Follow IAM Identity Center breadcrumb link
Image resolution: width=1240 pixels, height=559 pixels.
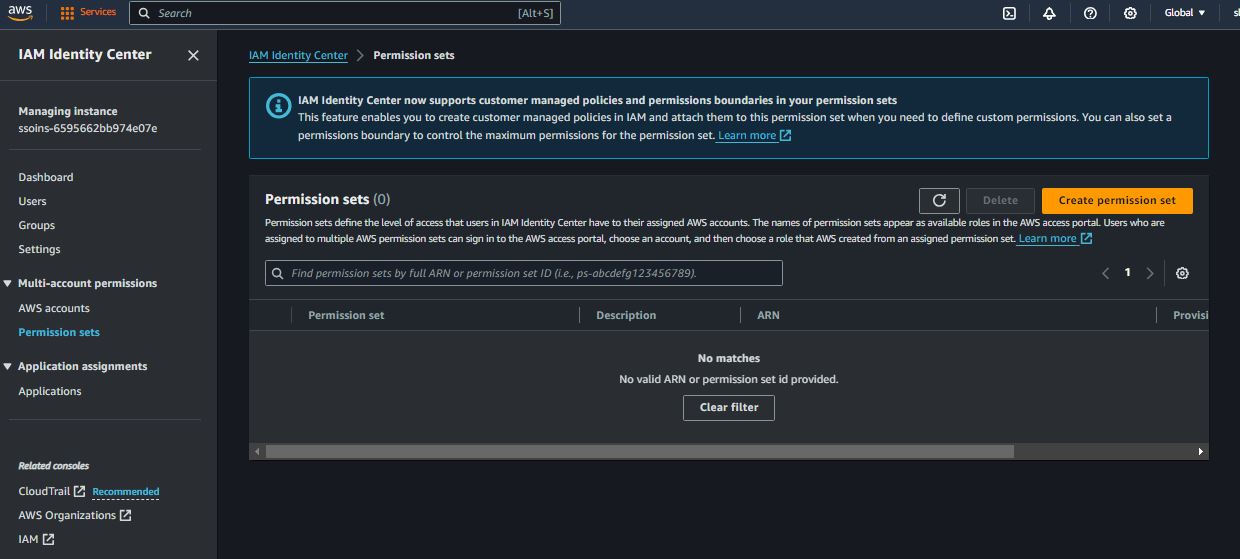[x=298, y=55]
